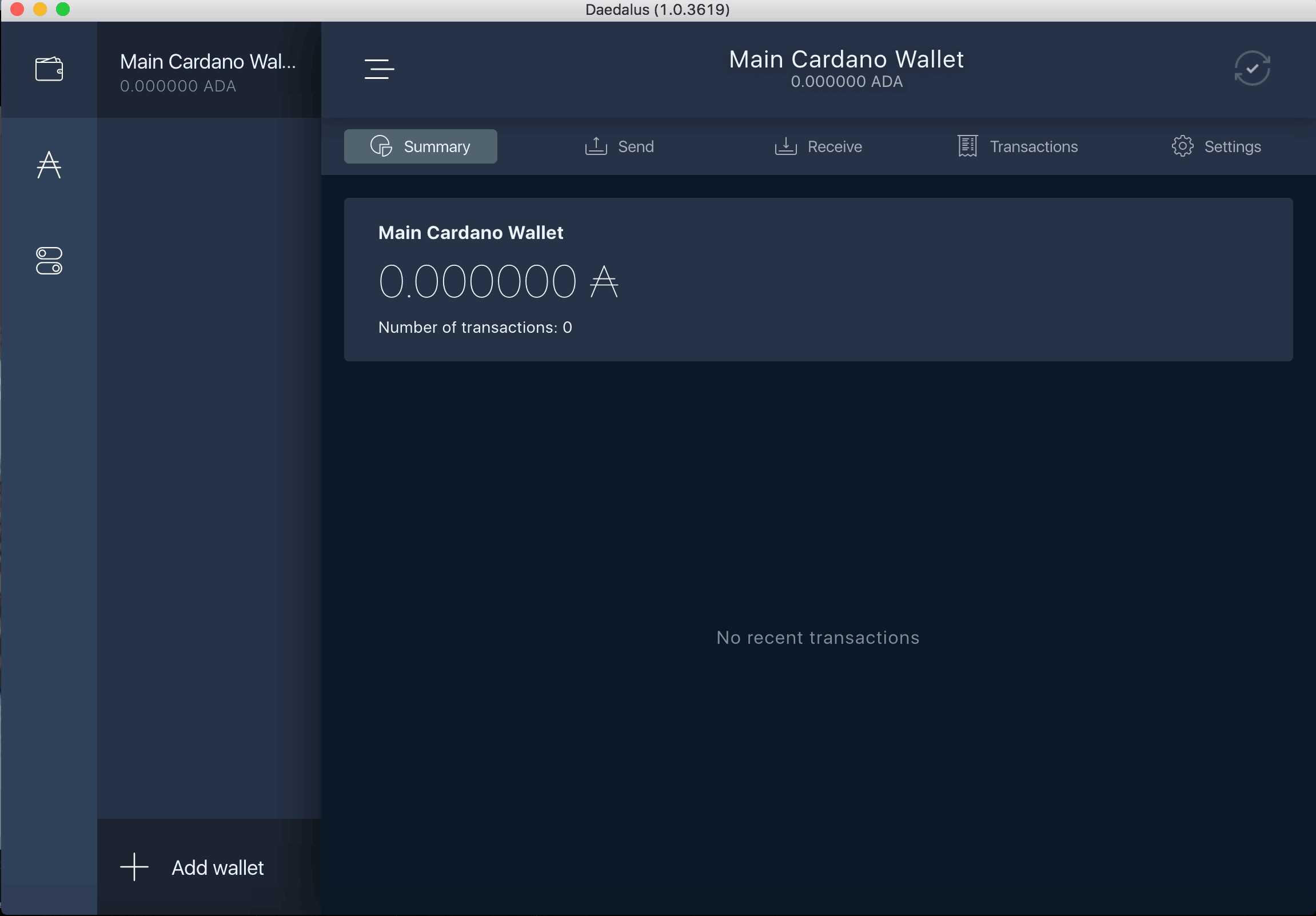Expand the Transactions tab view
1316x916 pixels.
[1017, 146]
